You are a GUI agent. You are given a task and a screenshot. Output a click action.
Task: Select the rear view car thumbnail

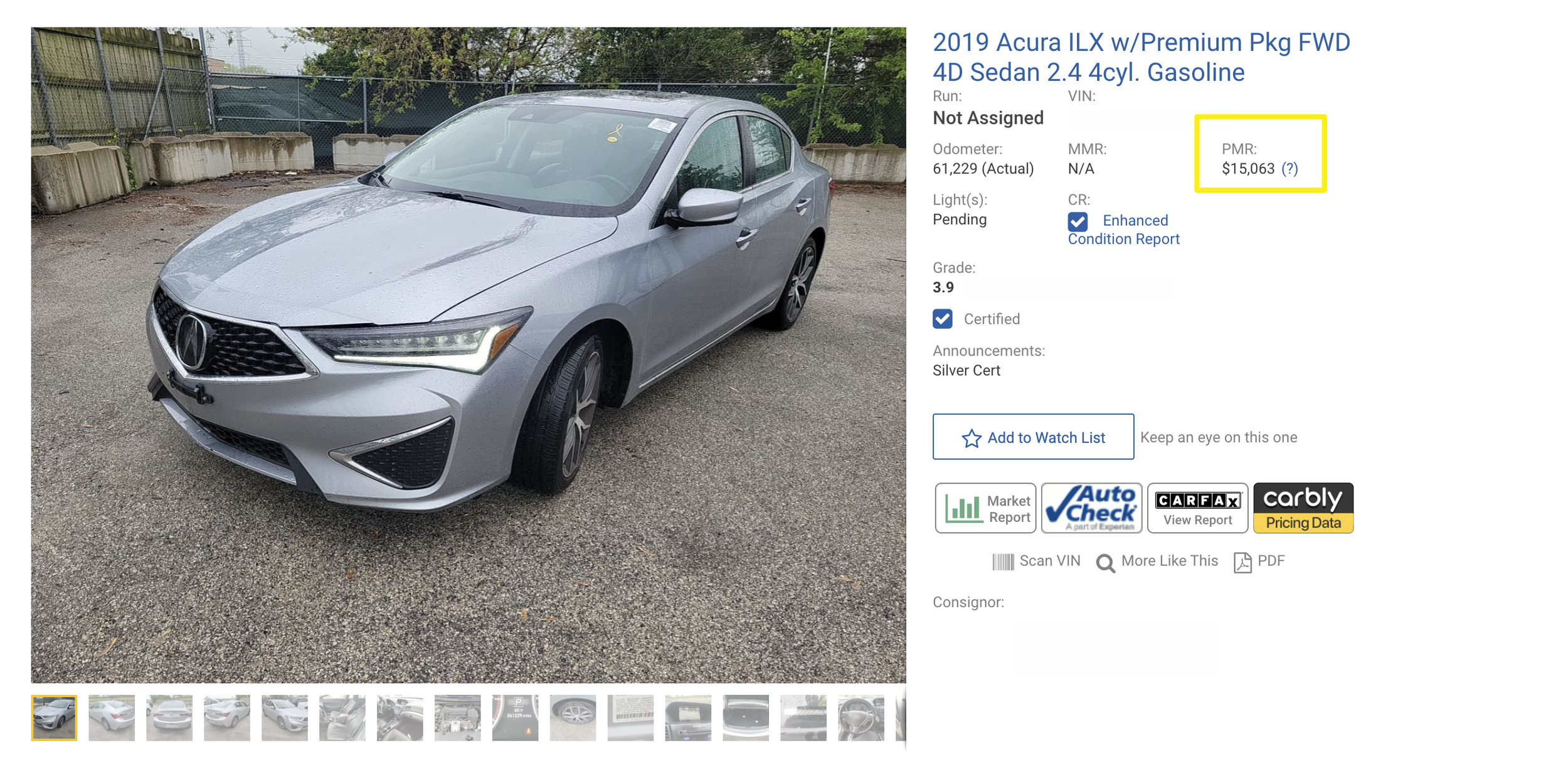[x=169, y=717]
